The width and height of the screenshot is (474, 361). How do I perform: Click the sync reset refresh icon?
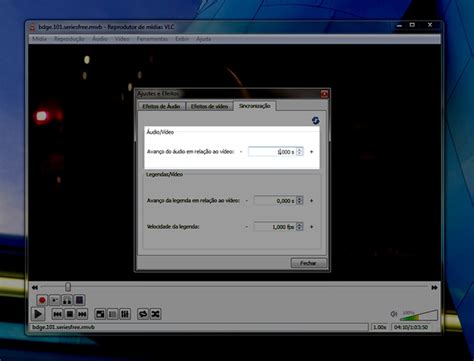coord(315,120)
